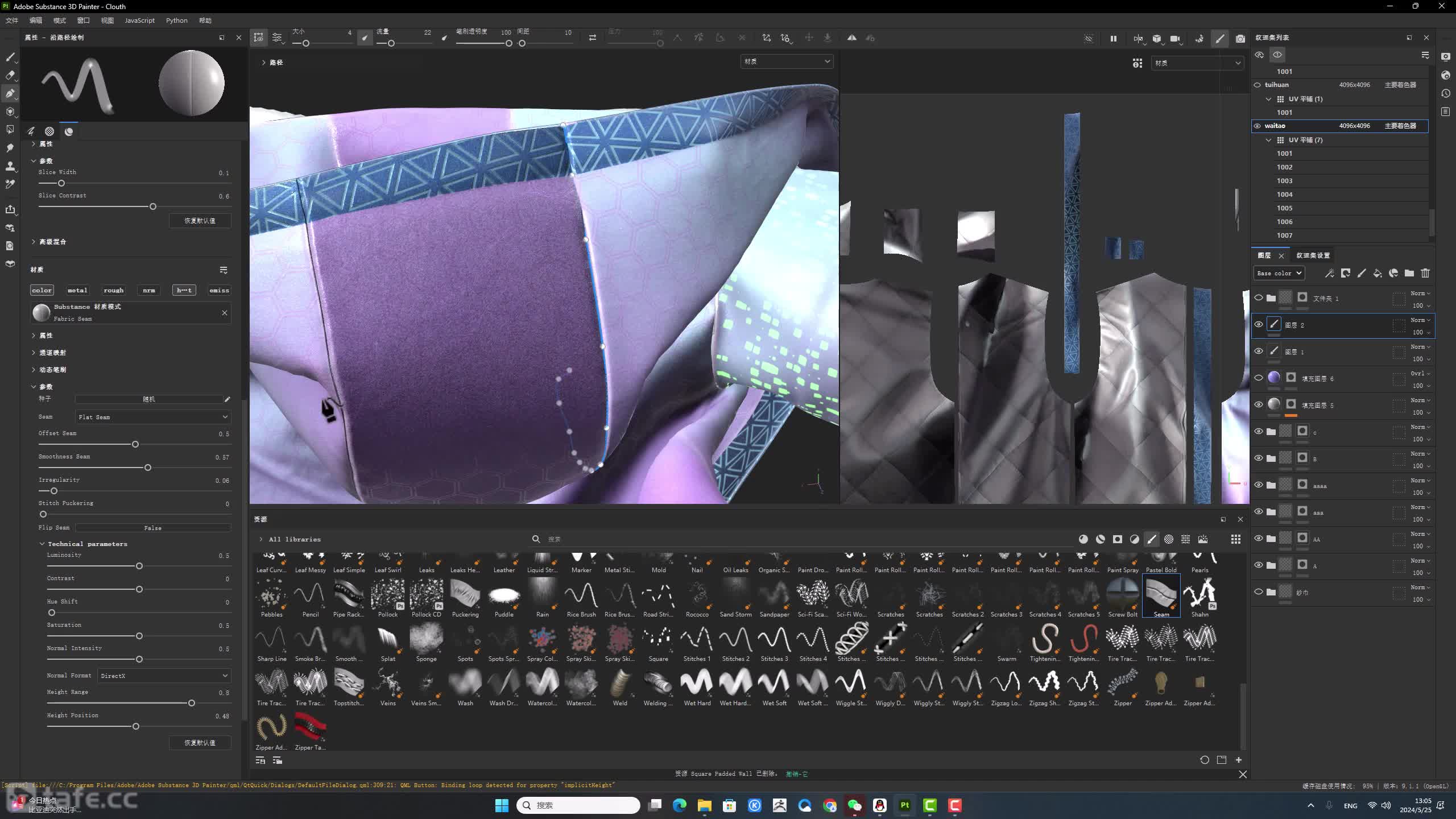Collapse Technical parameters section
The width and height of the screenshot is (1456, 819).
pos(42,544)
